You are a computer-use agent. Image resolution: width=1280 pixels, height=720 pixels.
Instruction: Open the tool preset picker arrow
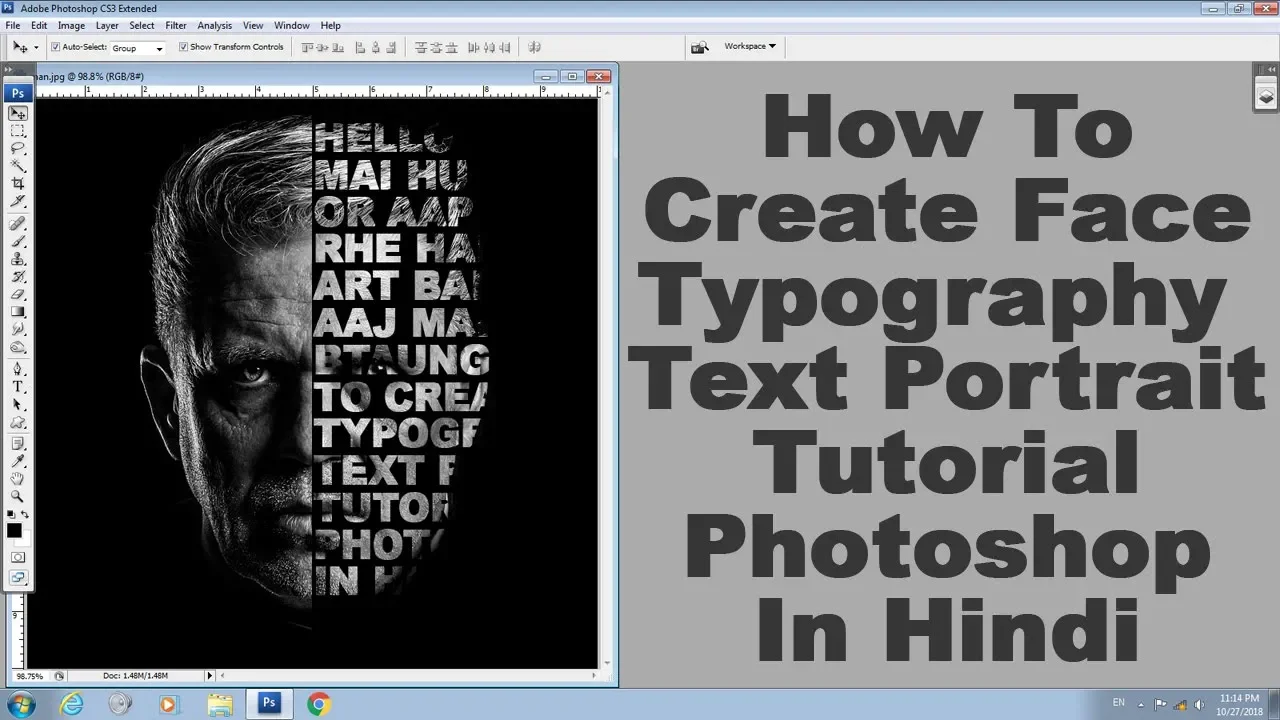[x=37, y=47]
